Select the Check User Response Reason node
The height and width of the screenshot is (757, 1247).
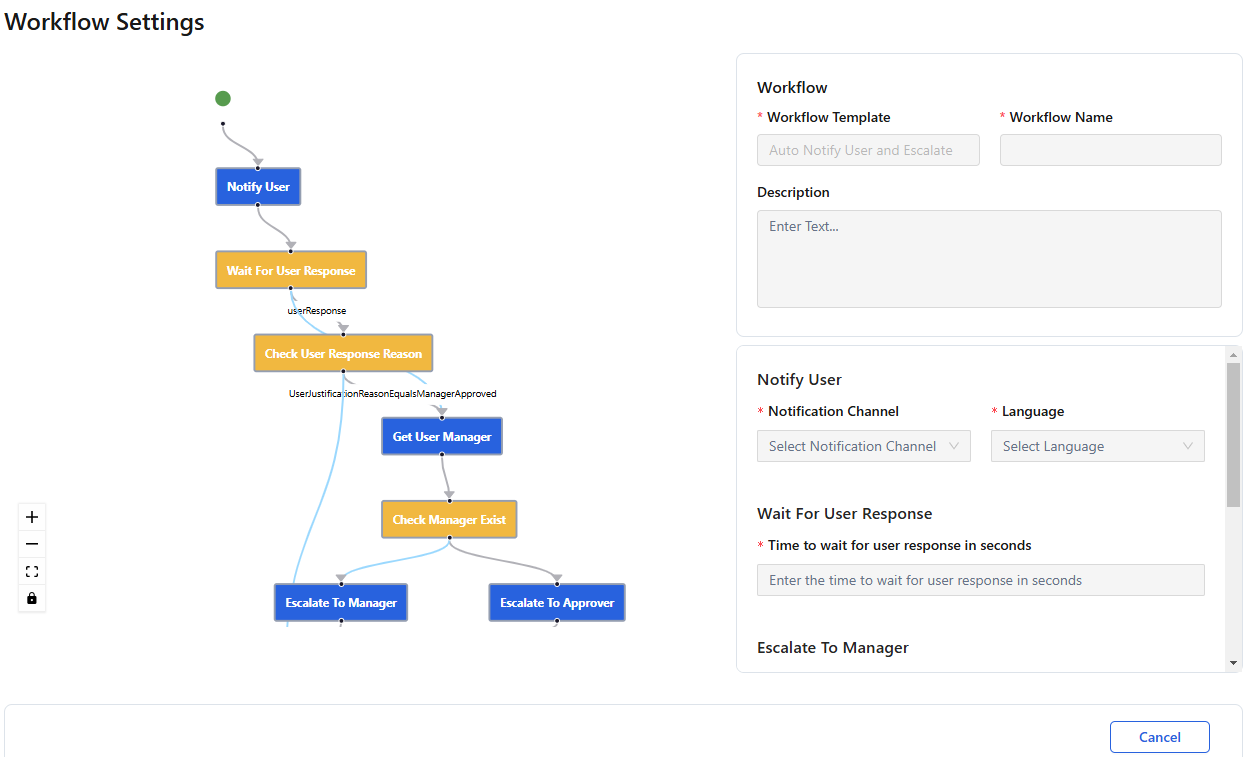coord(343,353)
